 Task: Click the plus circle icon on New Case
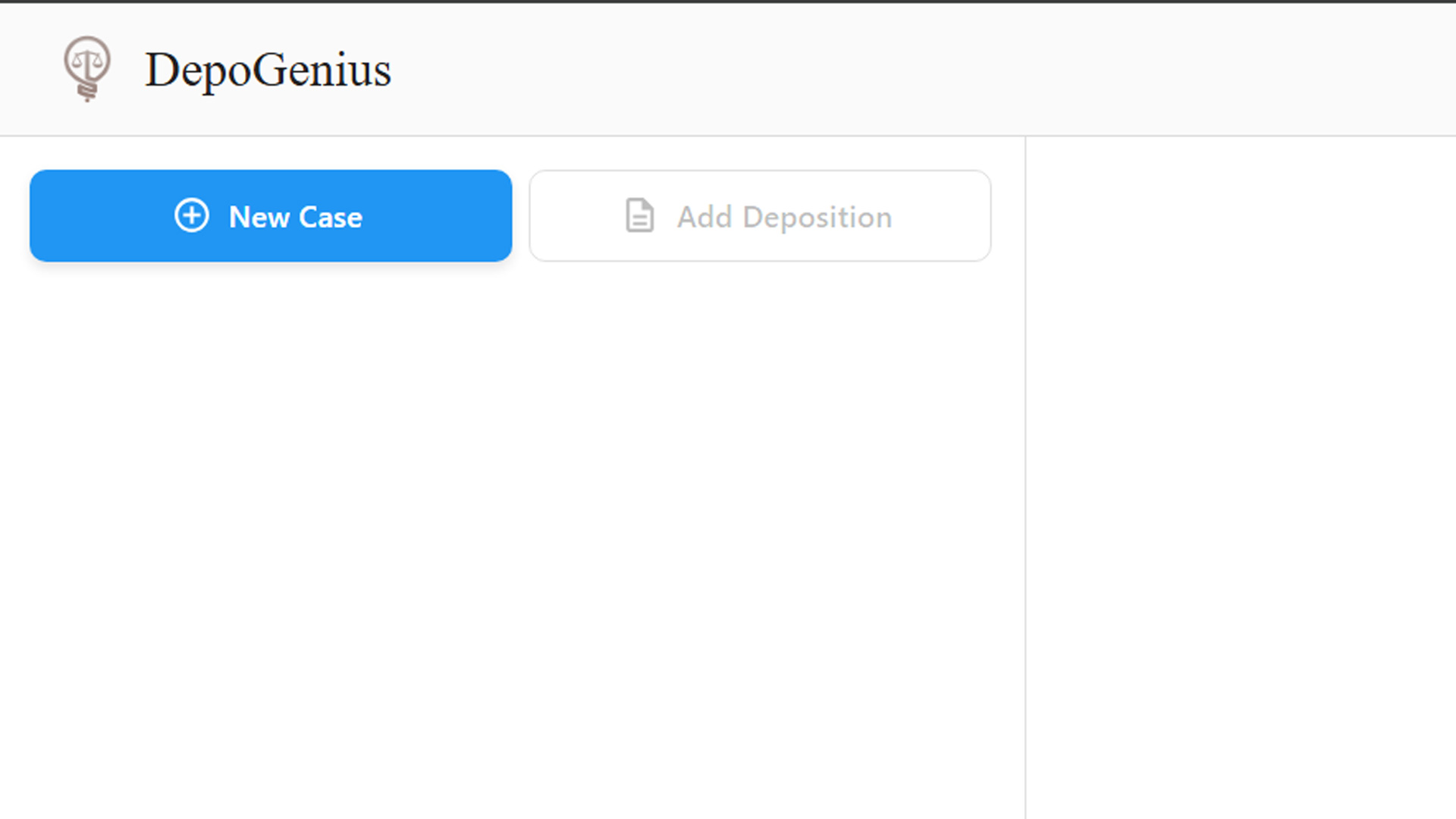coord(192,216)
